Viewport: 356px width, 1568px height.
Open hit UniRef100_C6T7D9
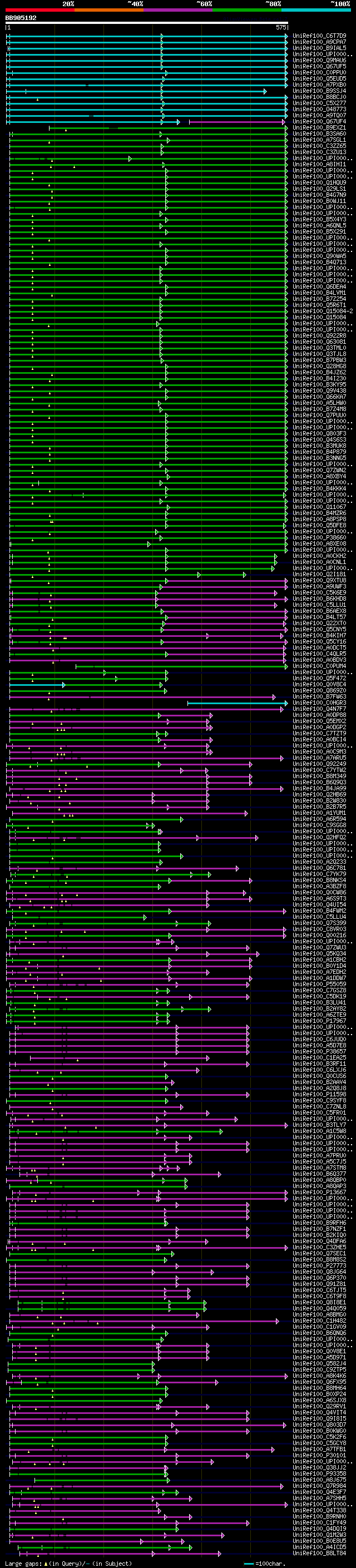319,36
